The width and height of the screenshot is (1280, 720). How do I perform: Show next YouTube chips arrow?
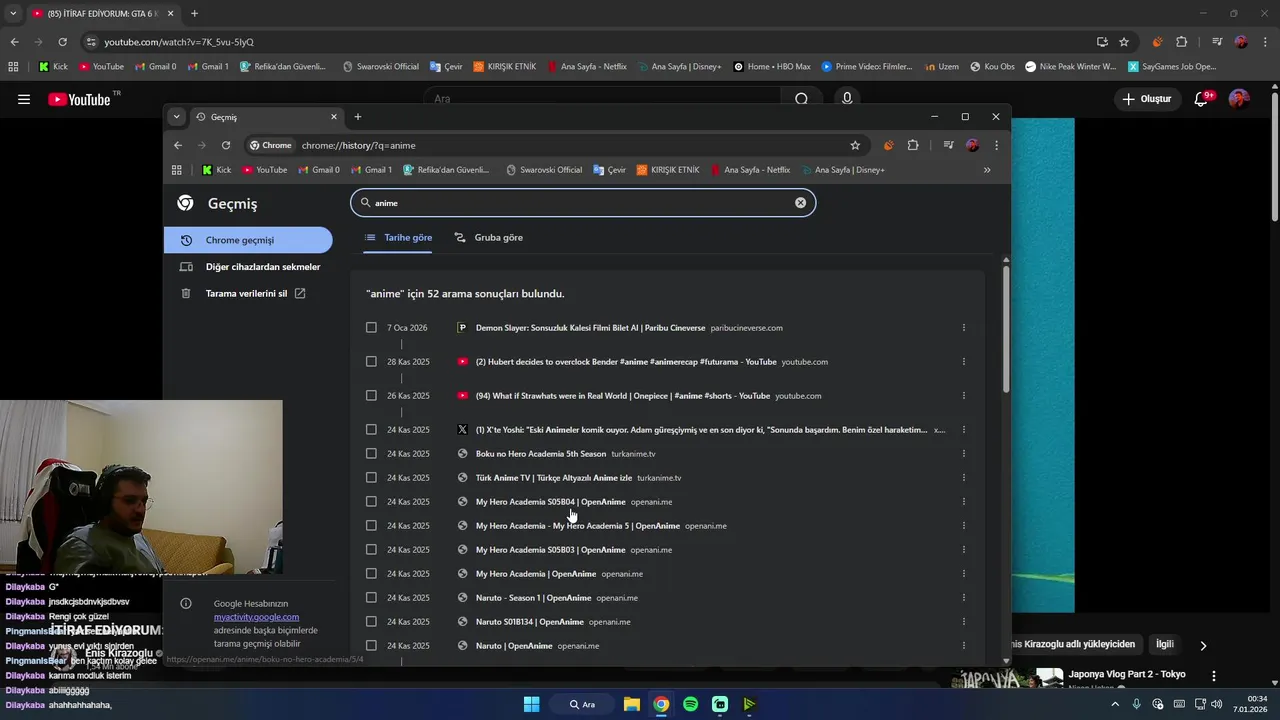(1203, 645)
